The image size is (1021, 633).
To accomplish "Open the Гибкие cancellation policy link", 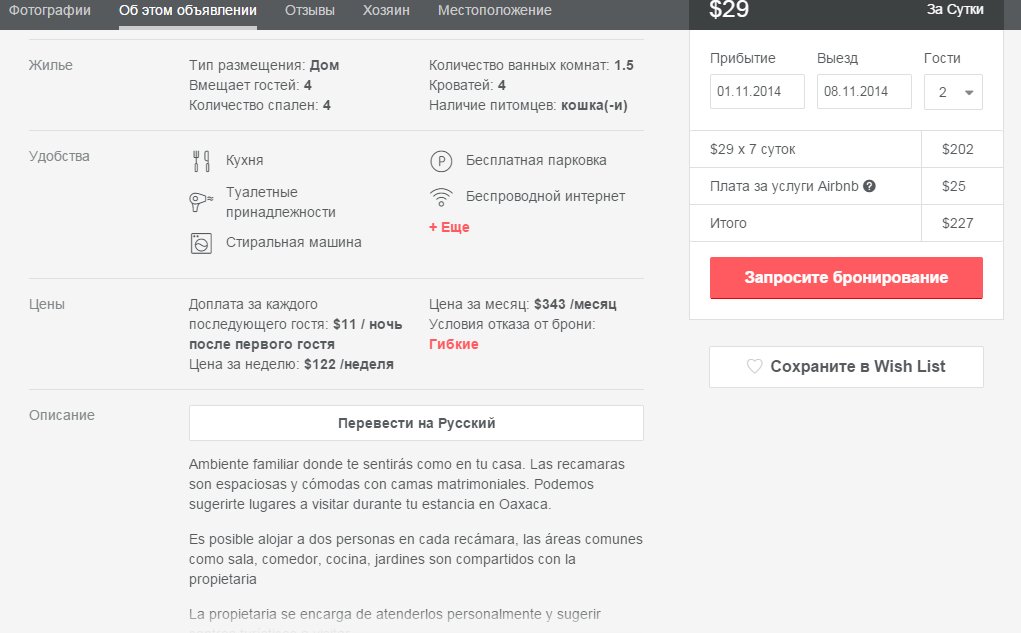I will [x=453, y=344].
